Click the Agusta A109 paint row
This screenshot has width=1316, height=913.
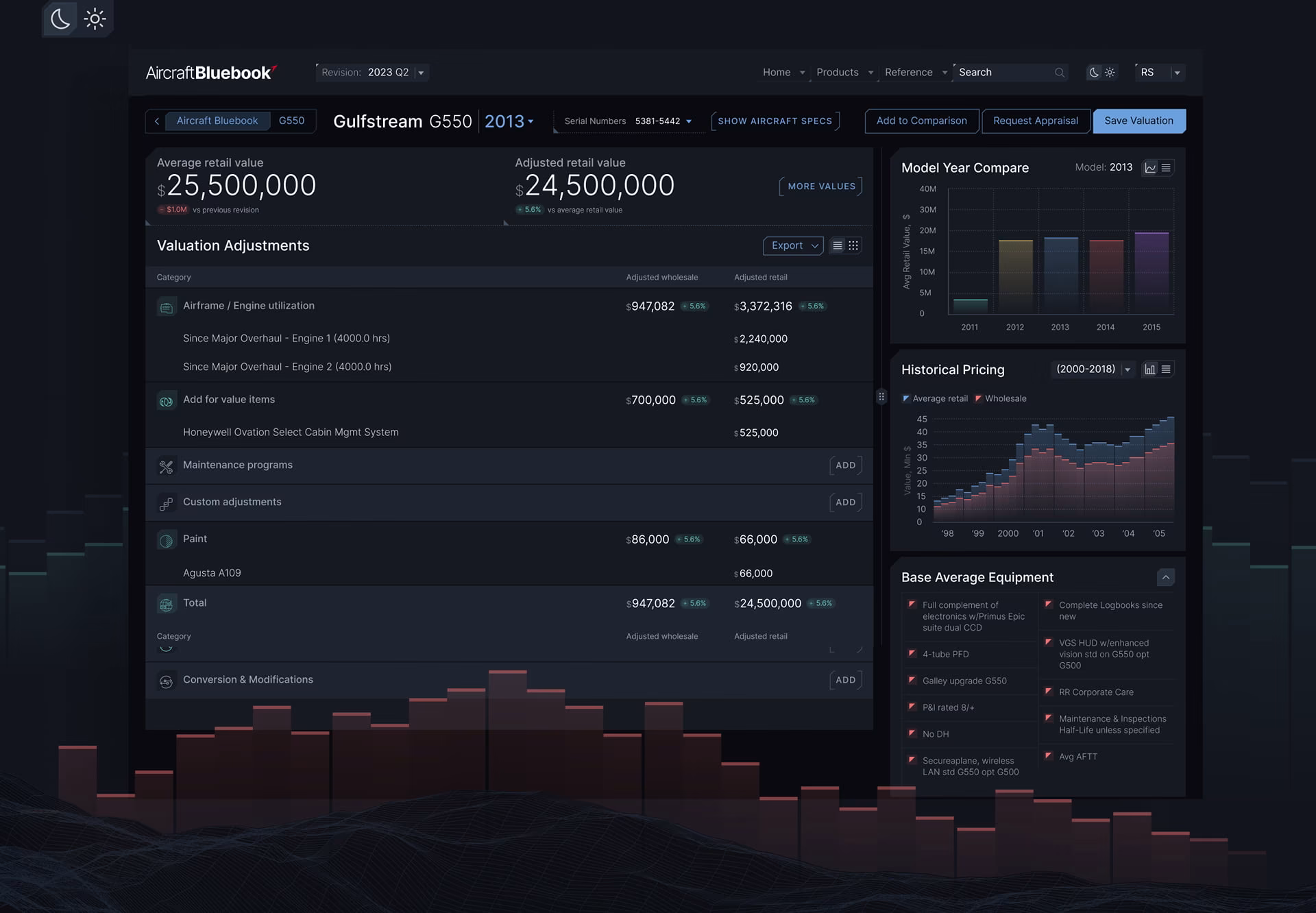point(509,573)
